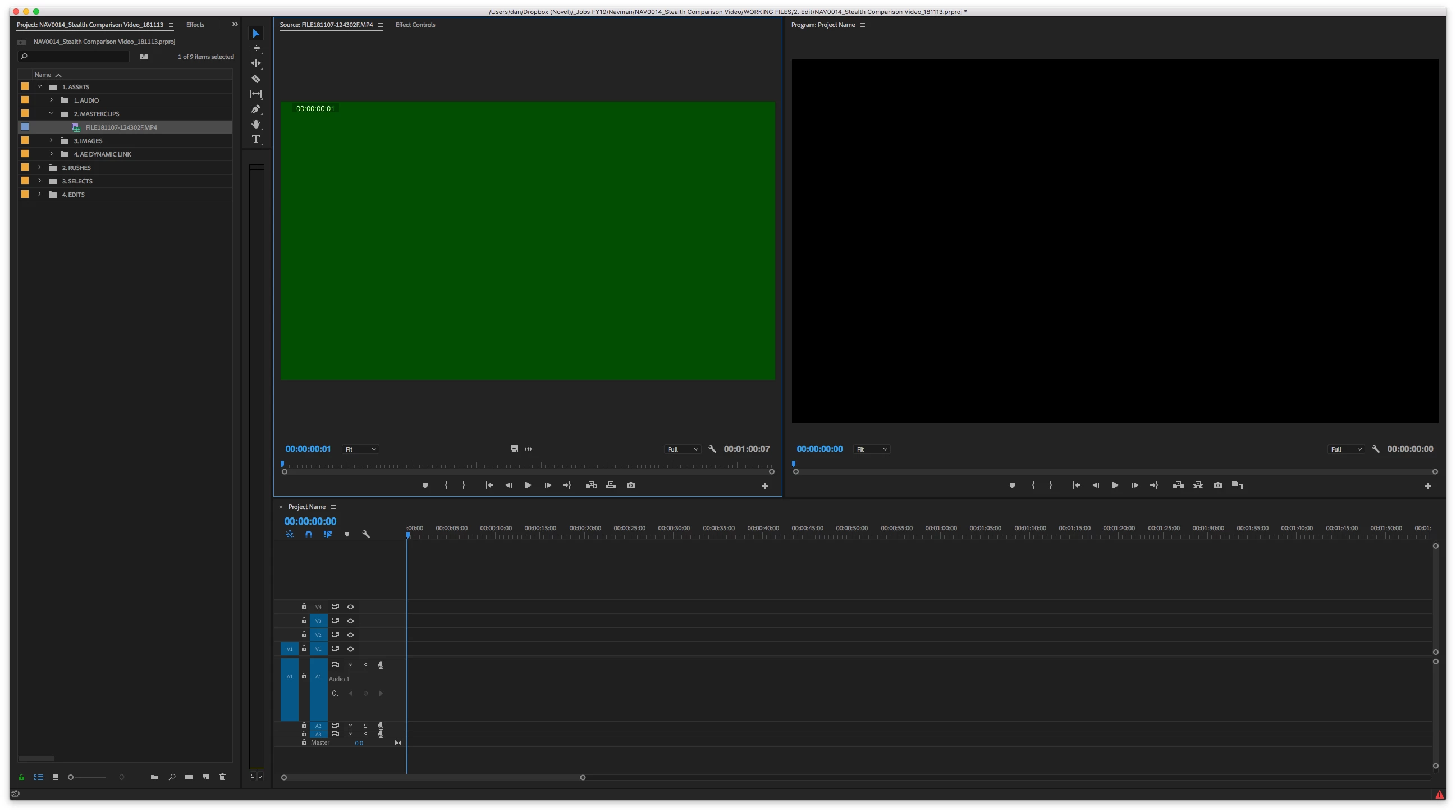Expand the 2. RUSHES bin

39,167
